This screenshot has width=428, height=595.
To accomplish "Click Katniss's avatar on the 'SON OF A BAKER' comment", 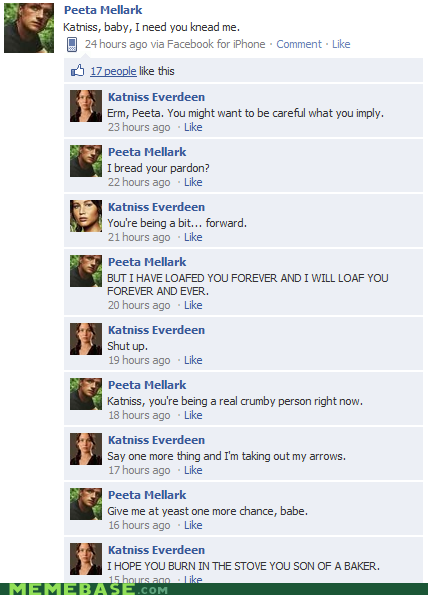I will pos(86,559).
